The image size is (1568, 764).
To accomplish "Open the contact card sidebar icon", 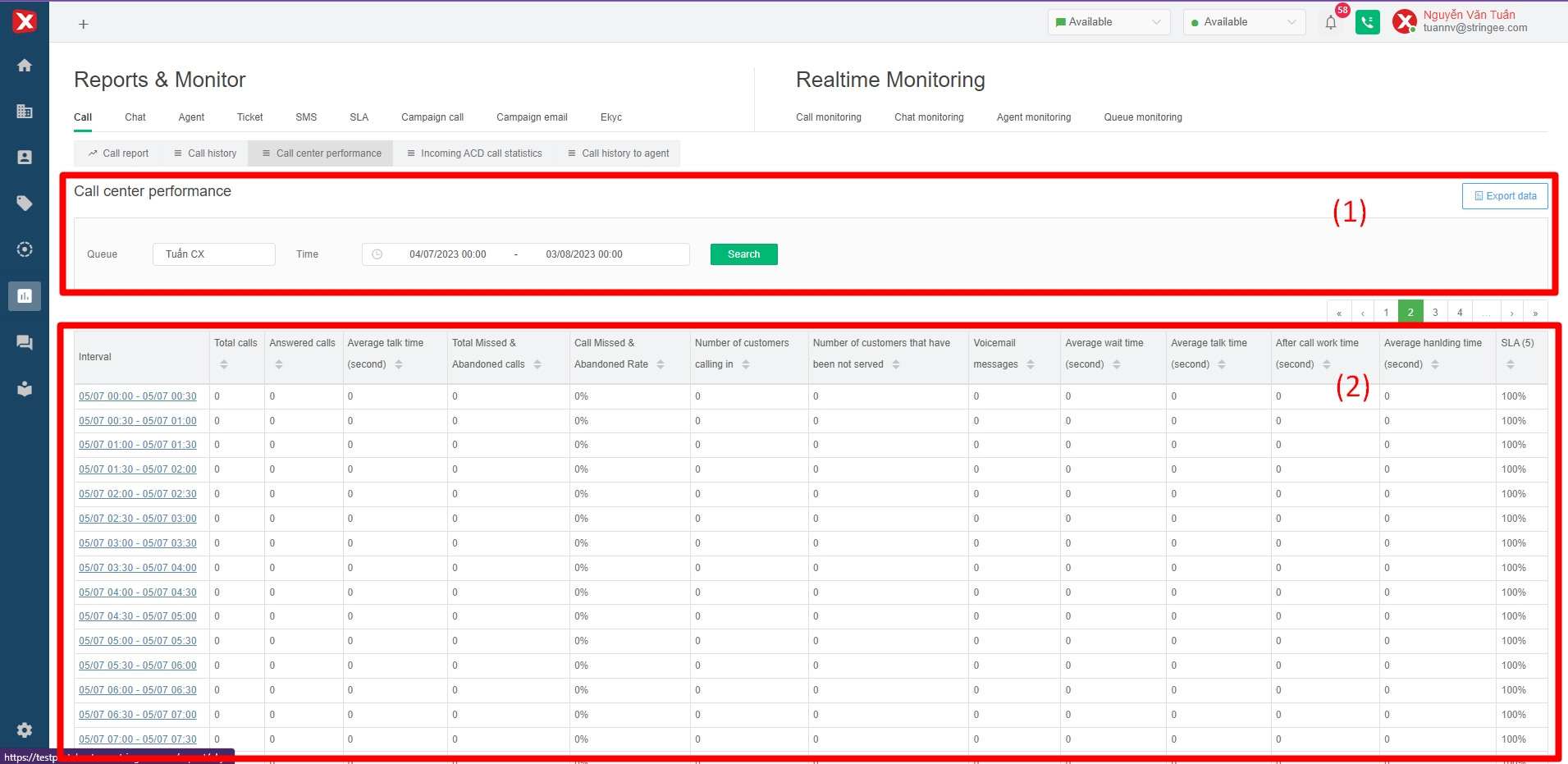I will (25, 158).
